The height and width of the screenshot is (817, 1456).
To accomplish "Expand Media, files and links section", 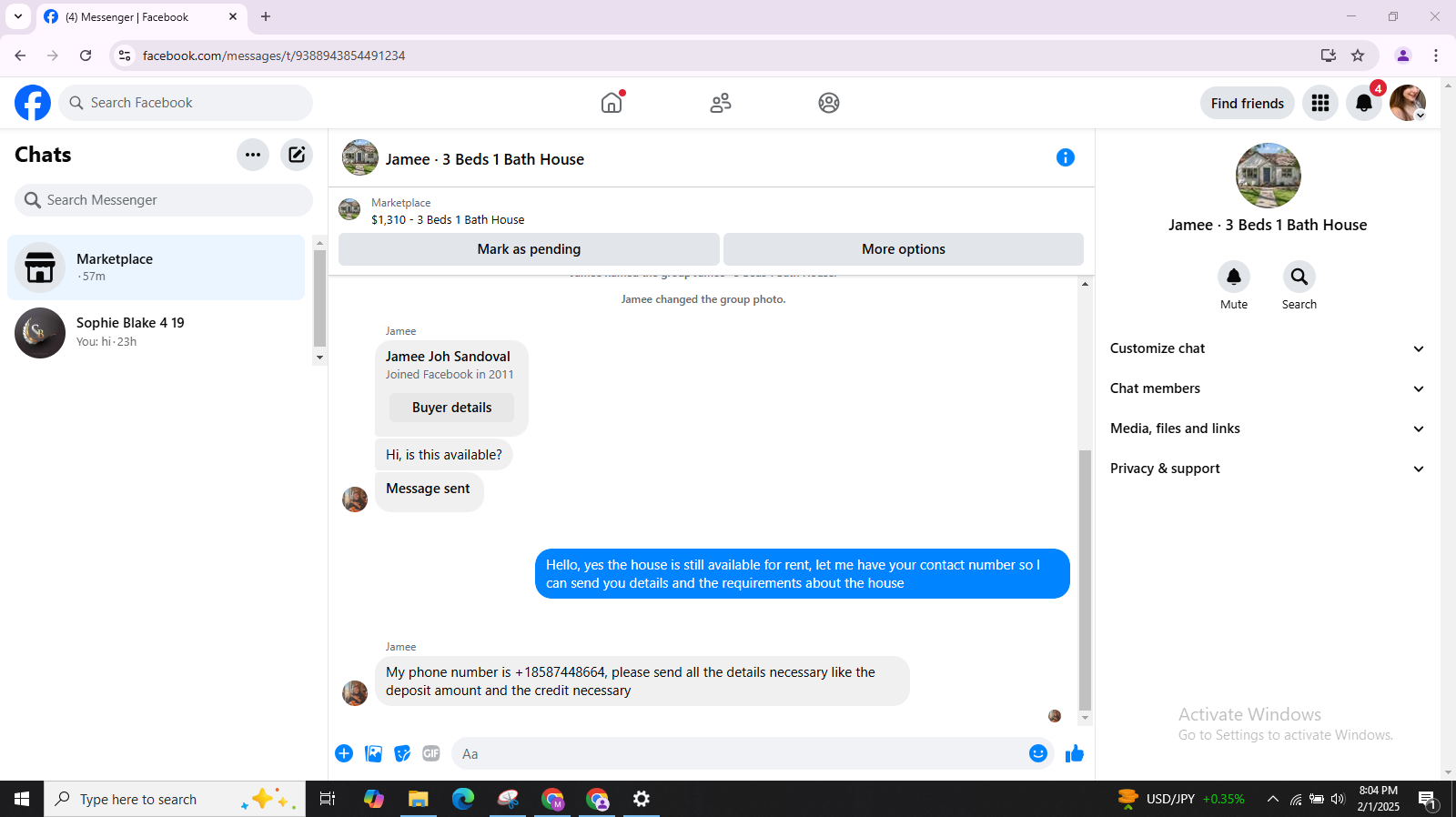I will pyautogui.click(x=1267, y=429).
